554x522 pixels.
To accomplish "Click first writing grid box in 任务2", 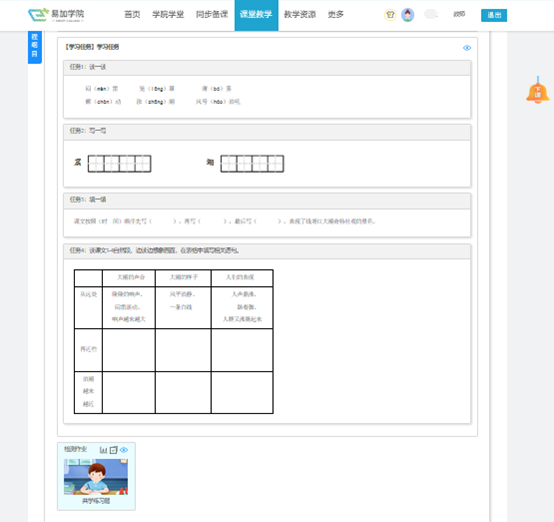I will (96, 164).
